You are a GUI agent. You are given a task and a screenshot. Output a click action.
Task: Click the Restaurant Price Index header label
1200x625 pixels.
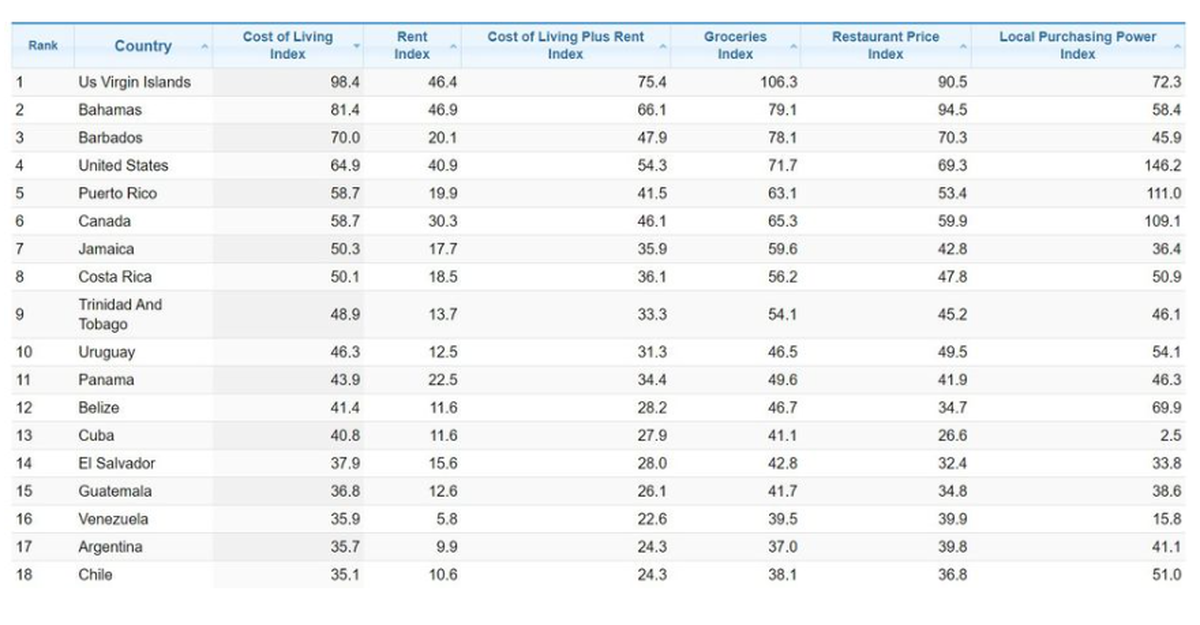tap(885, 45)
